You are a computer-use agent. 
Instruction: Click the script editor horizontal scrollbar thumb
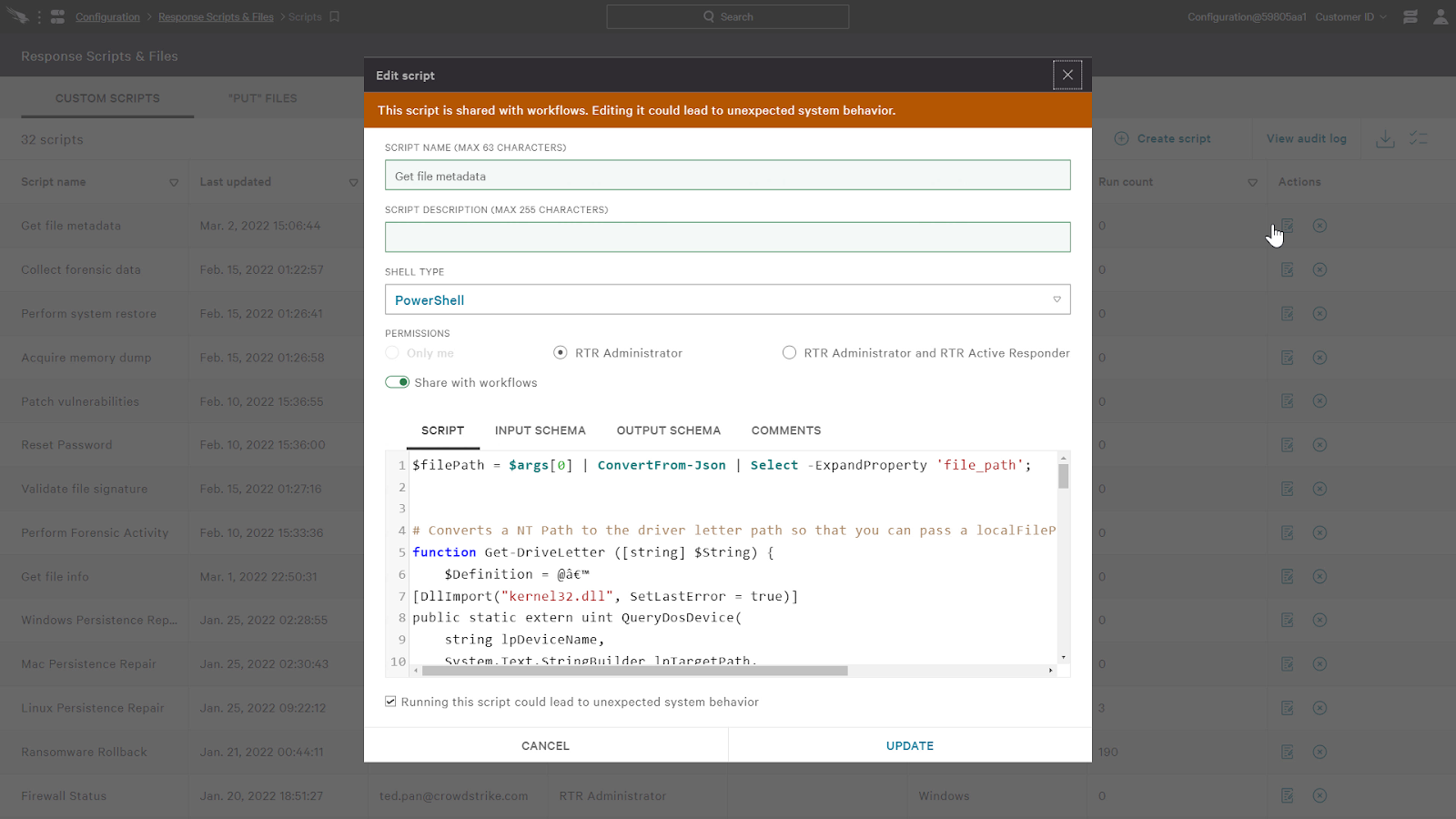coord(634,671)
